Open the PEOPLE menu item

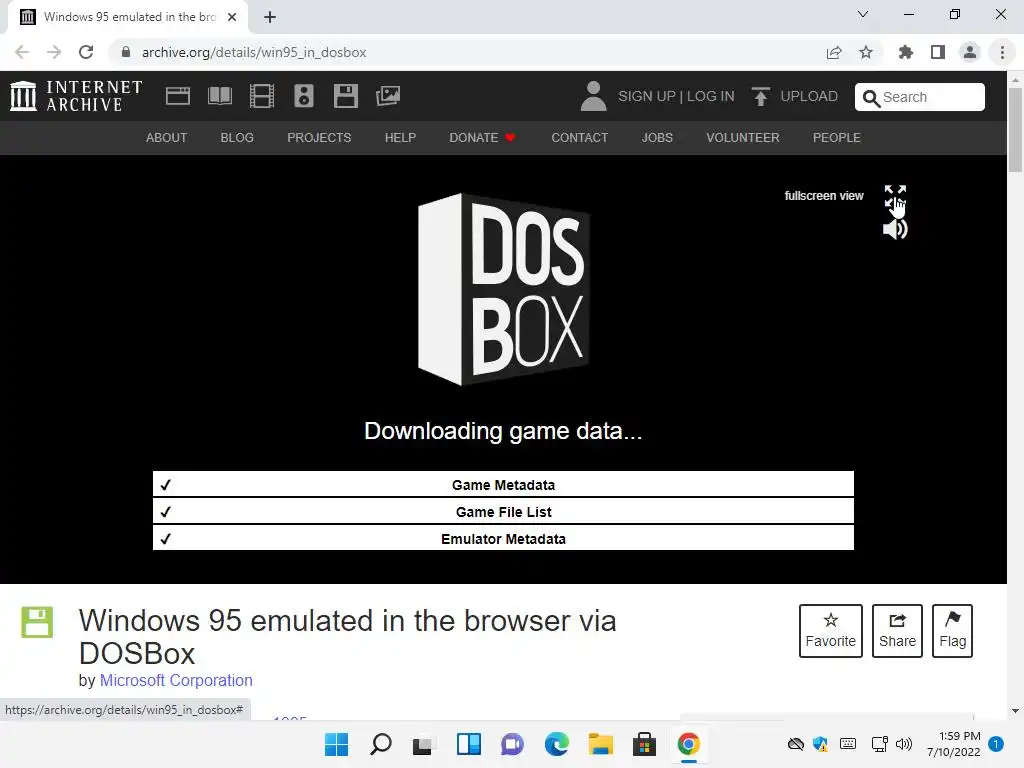click(x=836, y=138)
